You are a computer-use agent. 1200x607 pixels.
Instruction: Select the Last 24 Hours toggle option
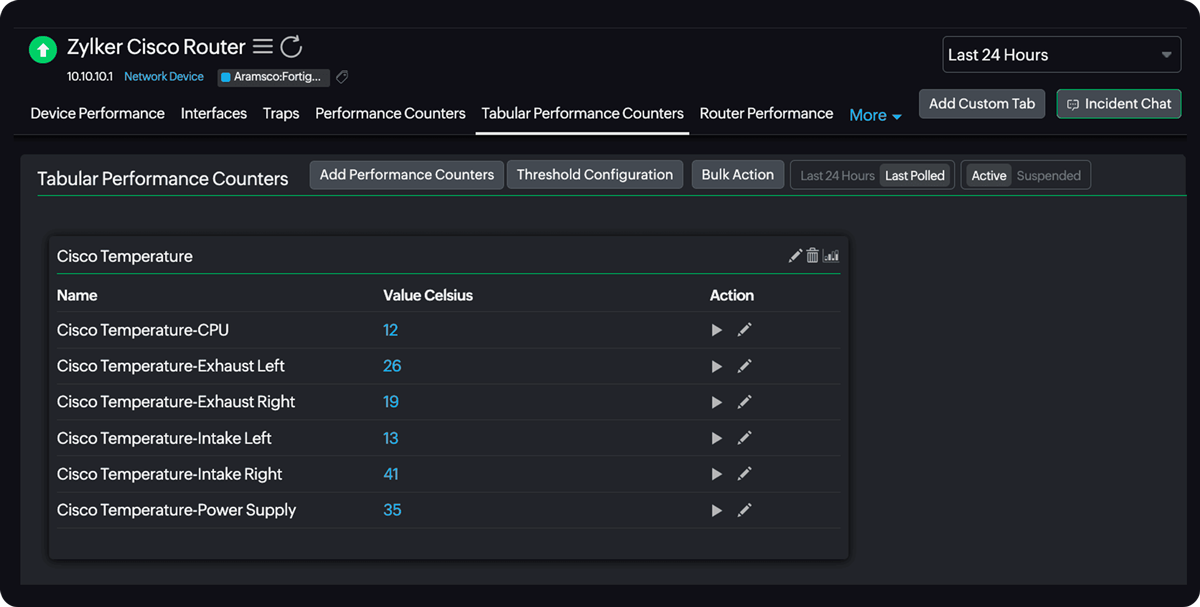pyautogui.click(x=840, y=174)
